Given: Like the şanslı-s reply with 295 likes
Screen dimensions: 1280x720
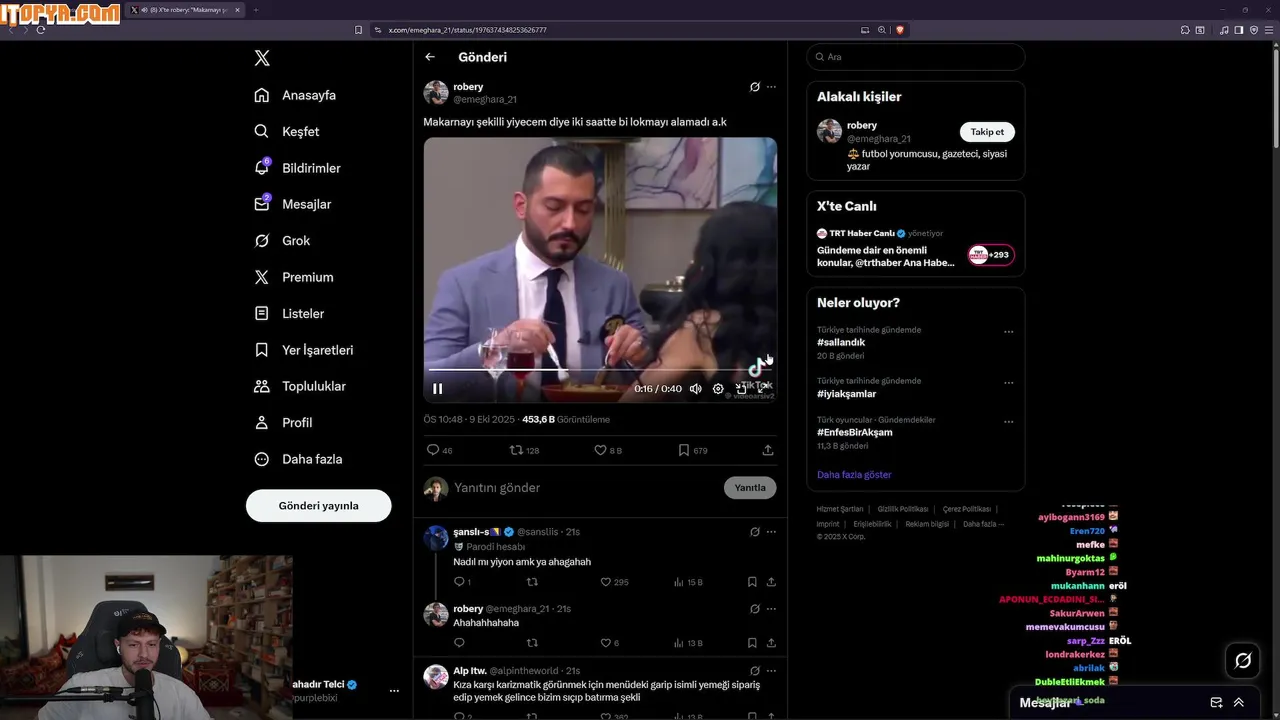Looking at the screenshot, I should pyautogui.click(x=614, y=582).
